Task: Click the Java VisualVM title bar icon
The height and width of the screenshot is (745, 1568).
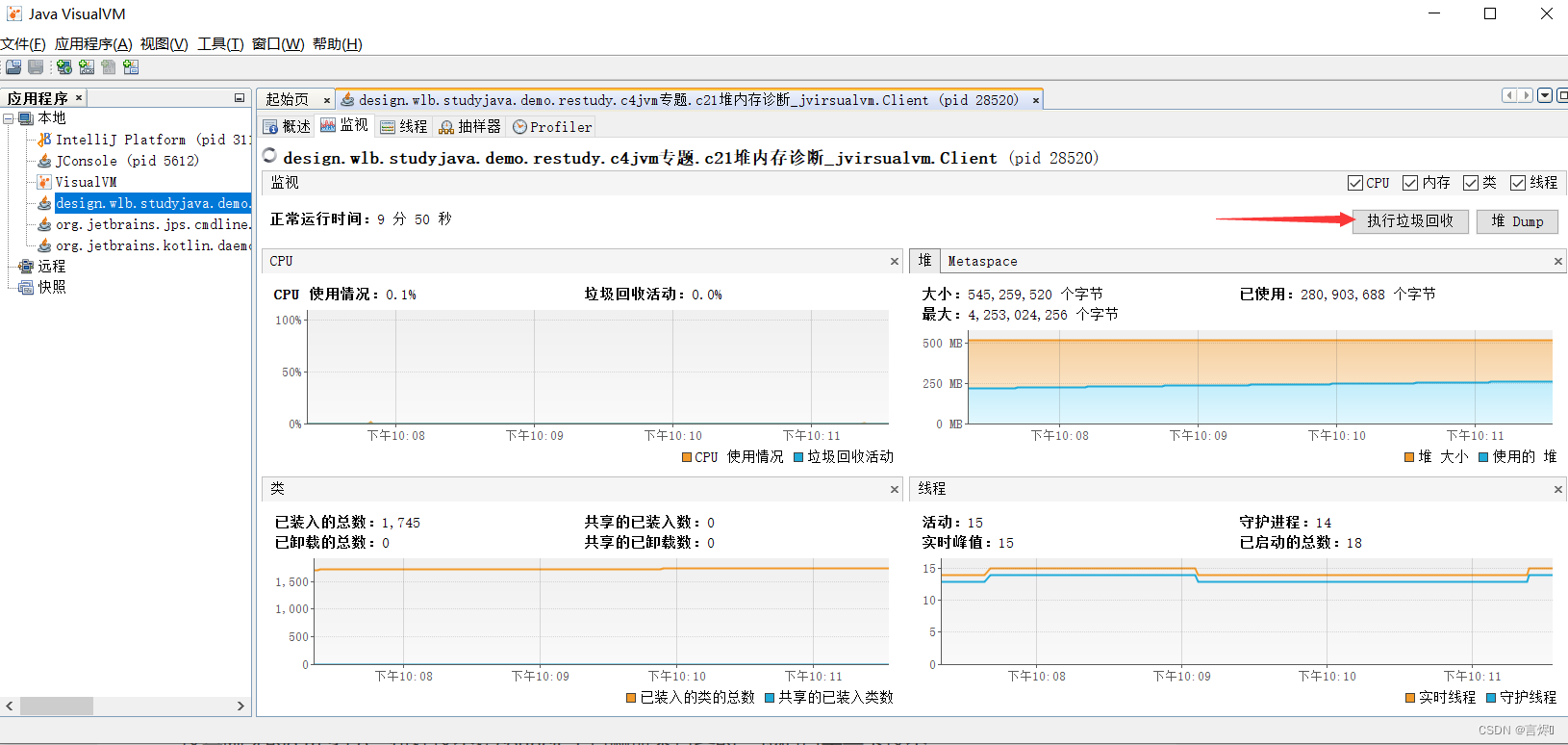Action: pyautogui.click(x=13, y=13)
